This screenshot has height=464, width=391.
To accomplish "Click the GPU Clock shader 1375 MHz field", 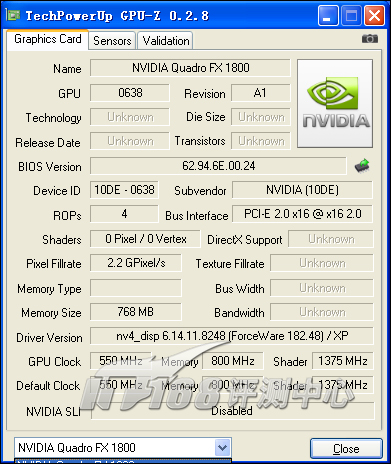I will [343, 361].
